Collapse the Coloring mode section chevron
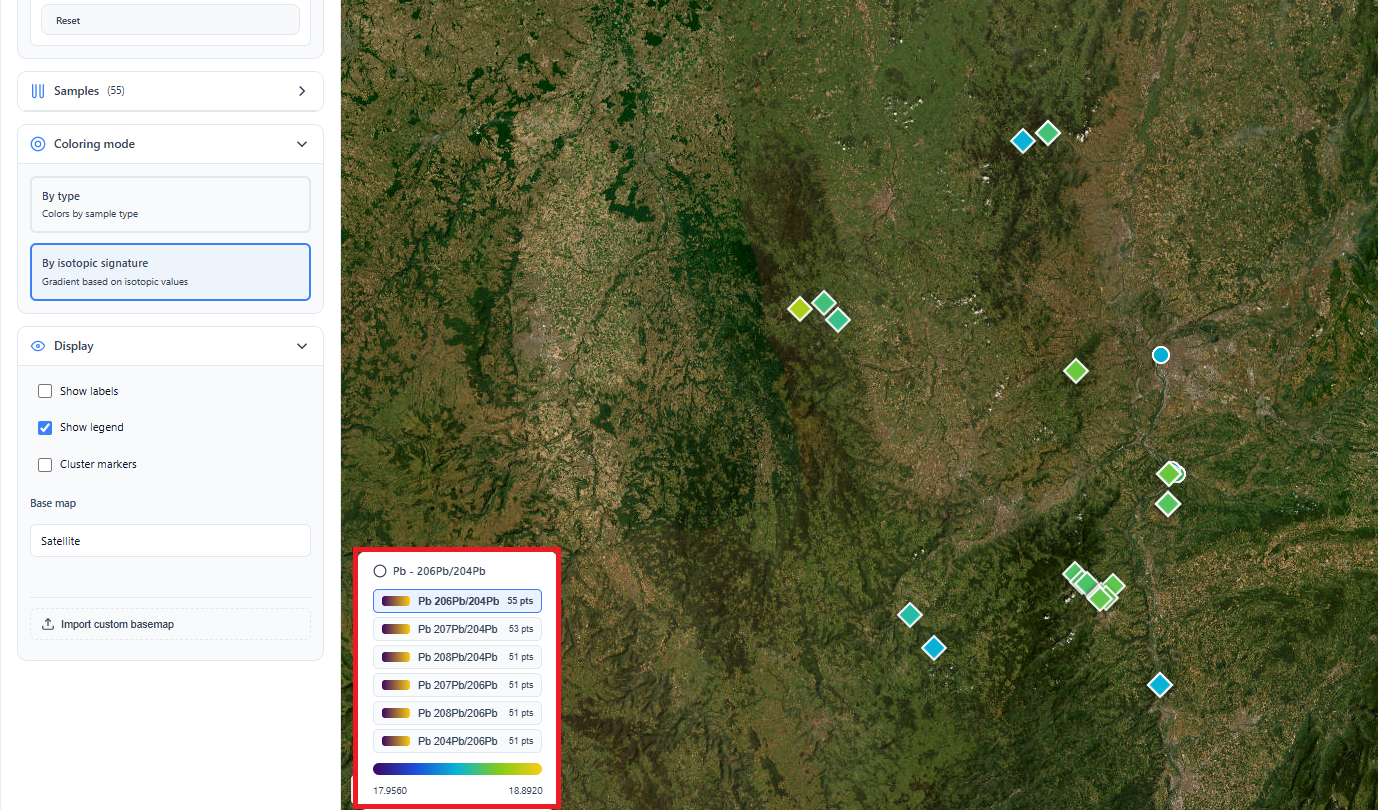The image size is (1378, 810). (x=302, y=144)
